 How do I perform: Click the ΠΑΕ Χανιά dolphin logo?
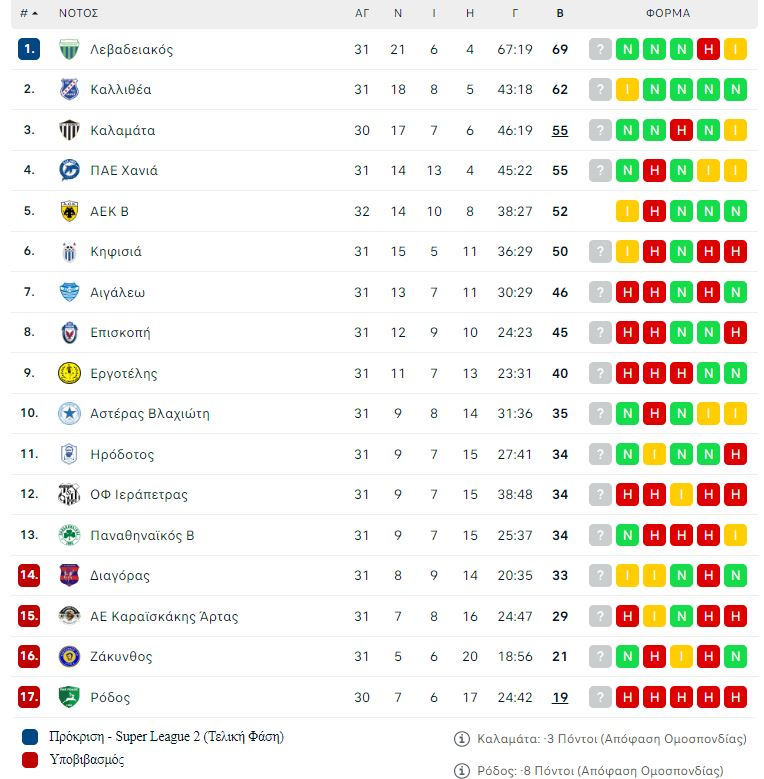(69, 170)
